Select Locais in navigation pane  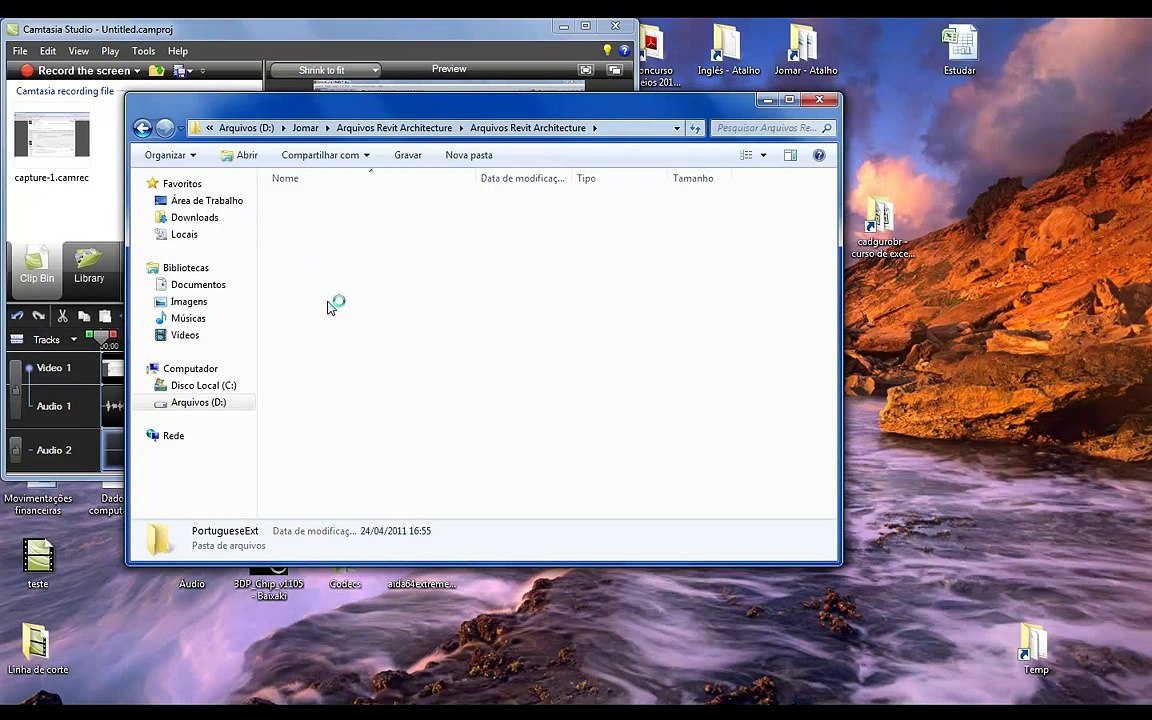click(176, 234)
